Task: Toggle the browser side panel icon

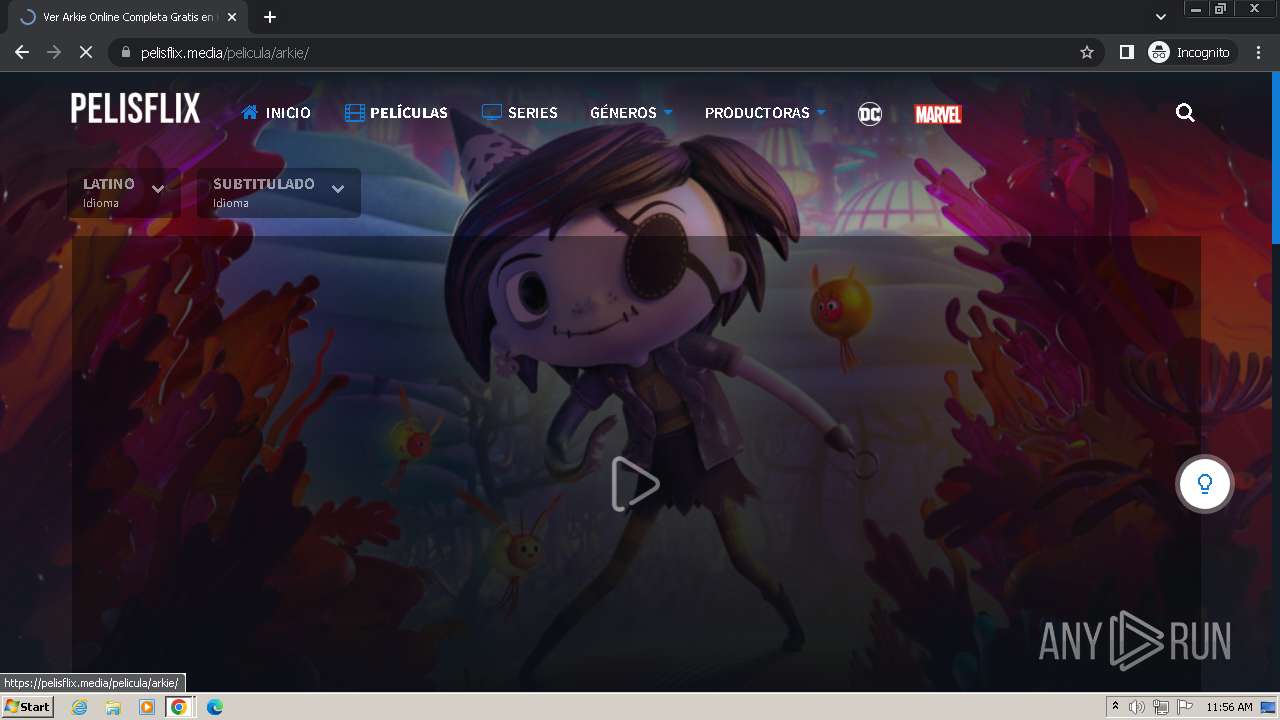Action: pos(1127,52)
